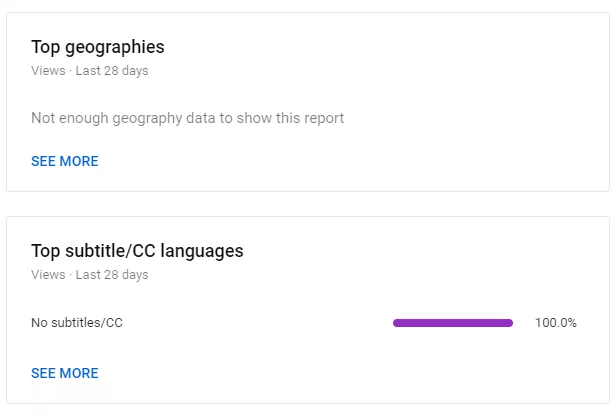Click "Views" label in subtitle/CC languages card
Image resolution: width=615 pixels, height=418 pixels.
click(x=47, y=275)
